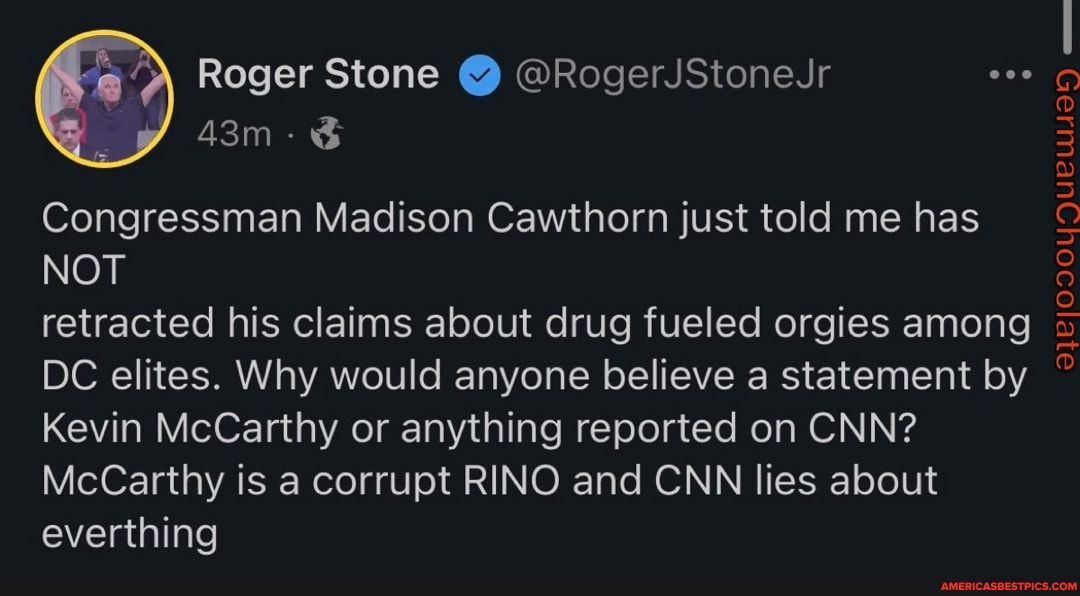Open the @RogerJStoneJr handle link
This screenshot has height=596, width=1080.
click(672, 74)
